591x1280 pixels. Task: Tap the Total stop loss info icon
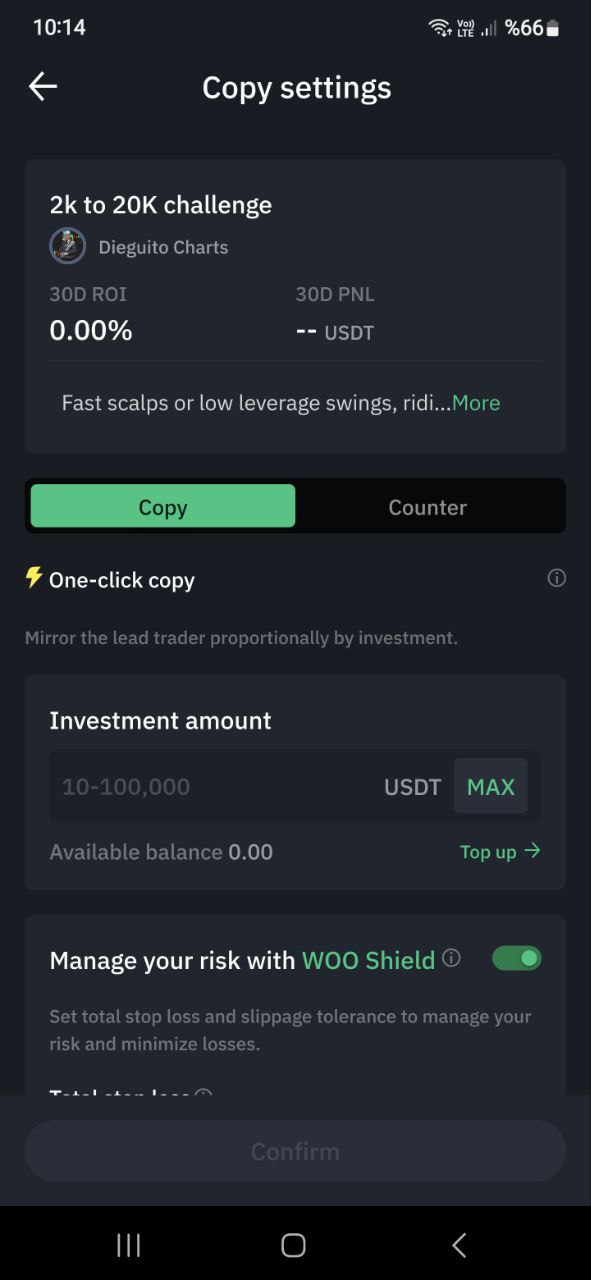tap(203, 1092)
